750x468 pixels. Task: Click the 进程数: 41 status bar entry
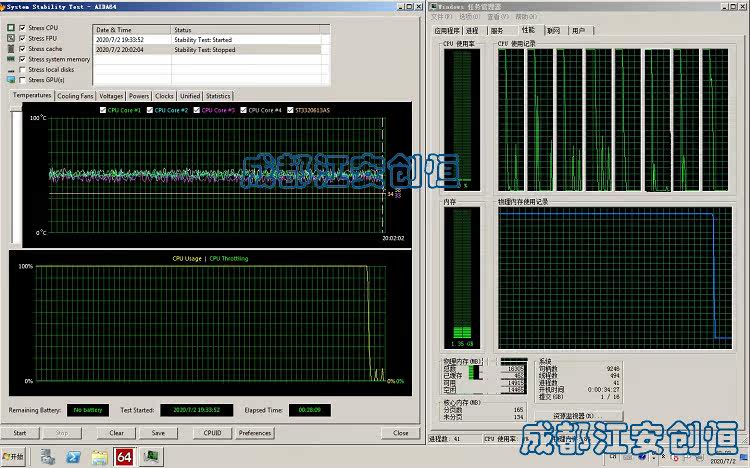tap(444, 439)
